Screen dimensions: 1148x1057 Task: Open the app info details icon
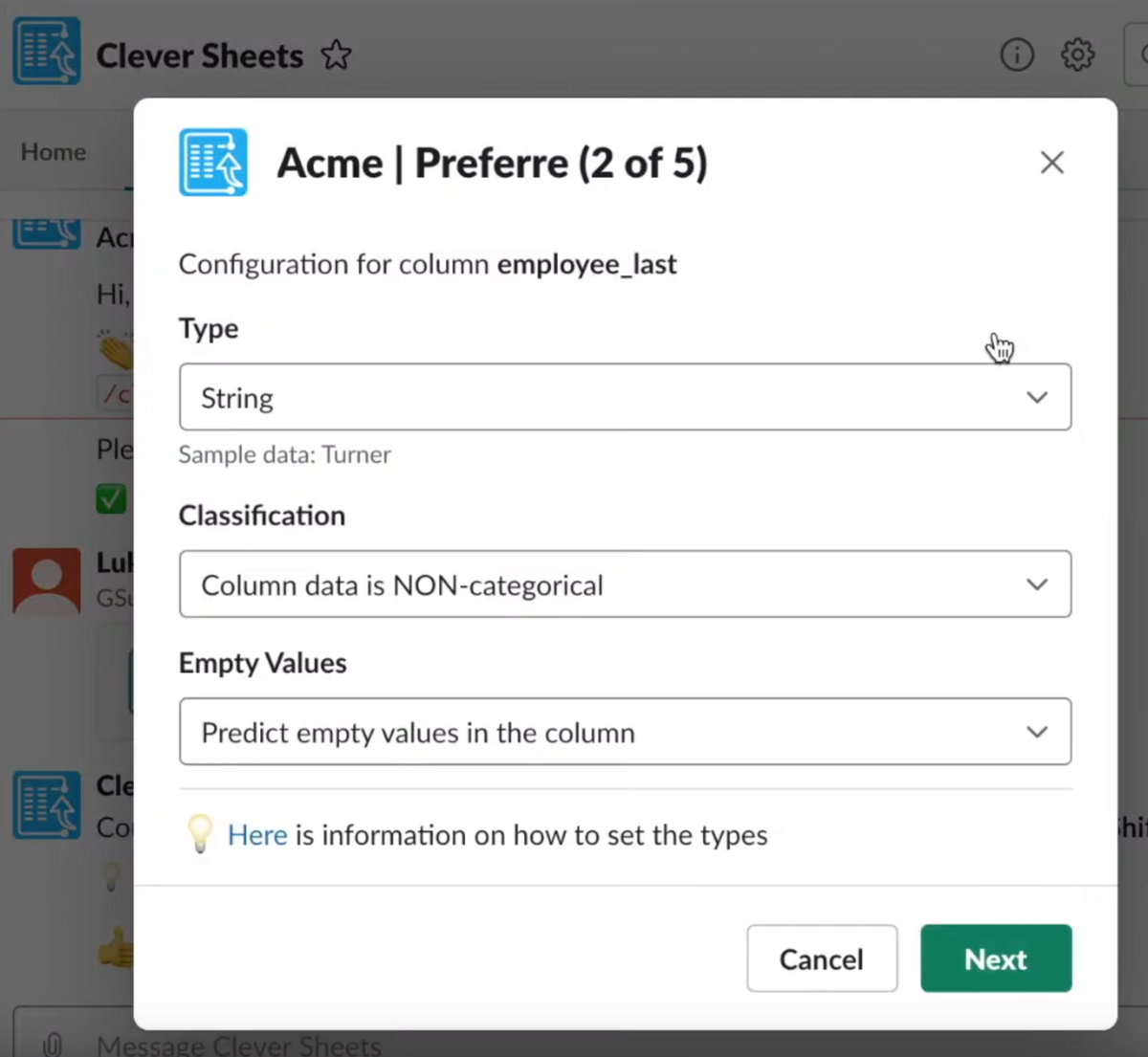coord(1017,55)
